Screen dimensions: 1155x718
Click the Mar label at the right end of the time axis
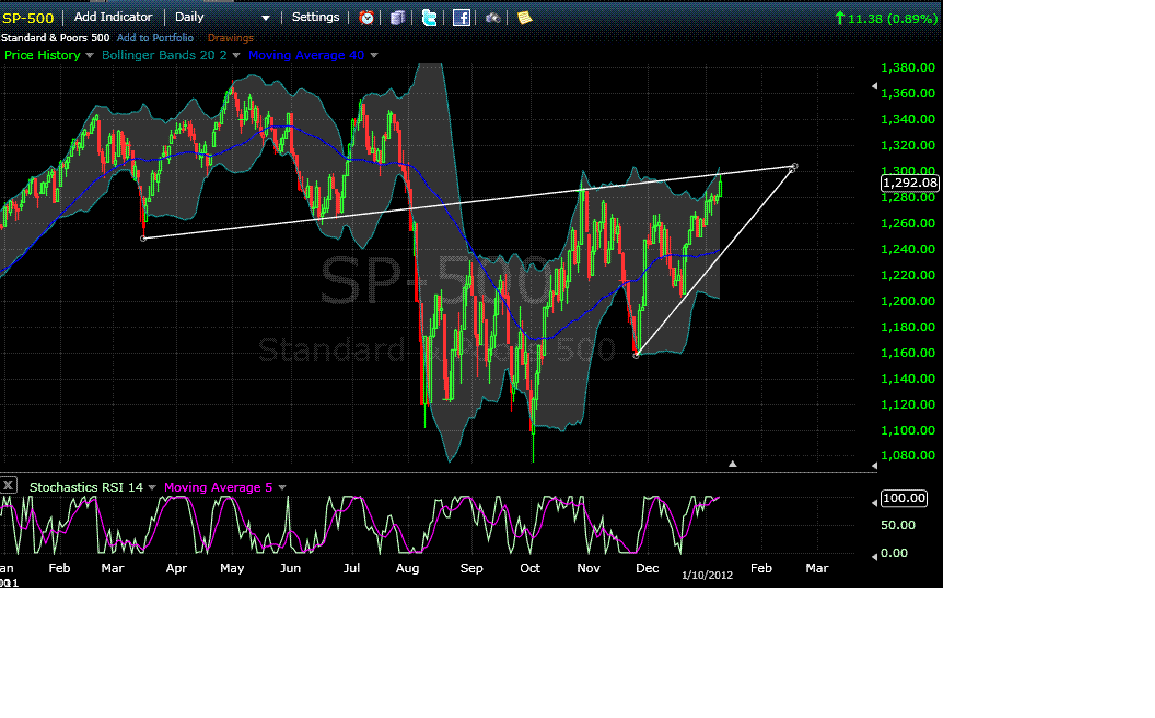click(817, 569)
